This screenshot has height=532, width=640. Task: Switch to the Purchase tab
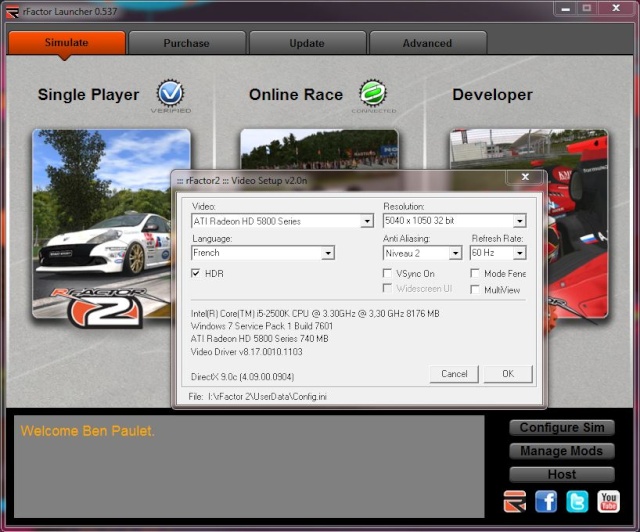coord(187,43)
